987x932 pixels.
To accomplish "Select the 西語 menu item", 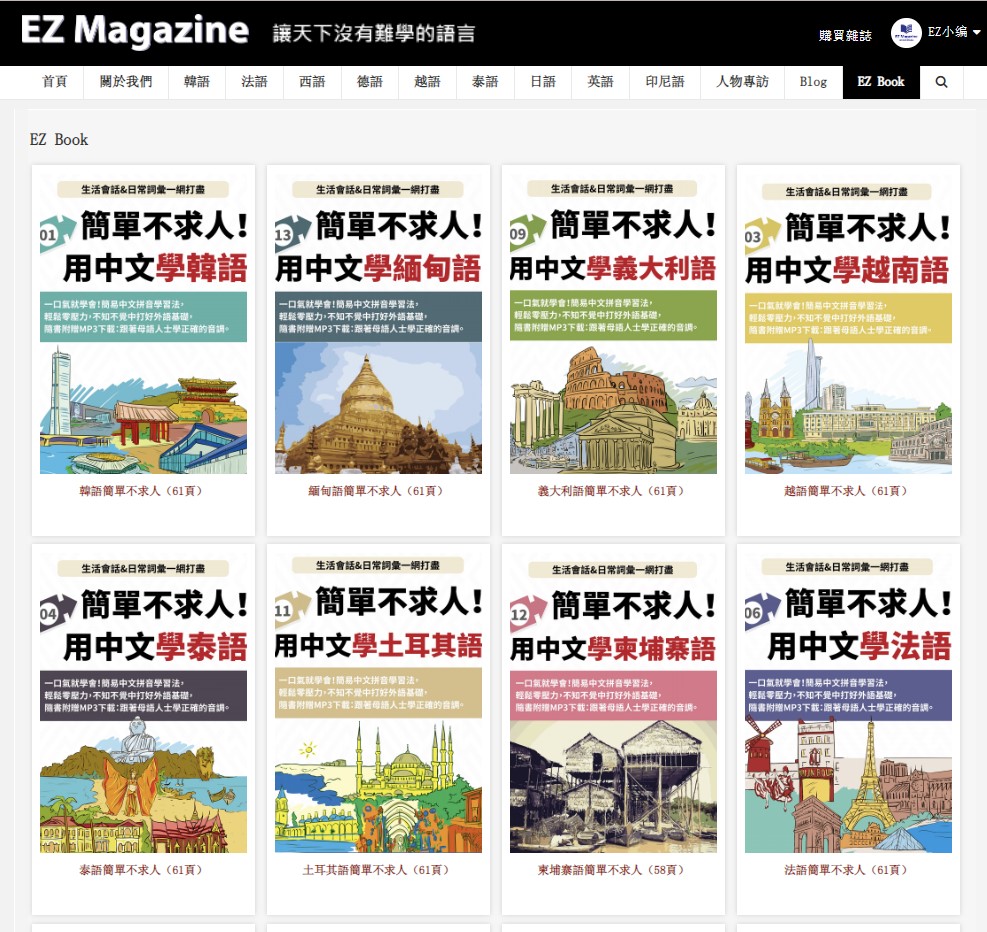I will click(312, 82).
